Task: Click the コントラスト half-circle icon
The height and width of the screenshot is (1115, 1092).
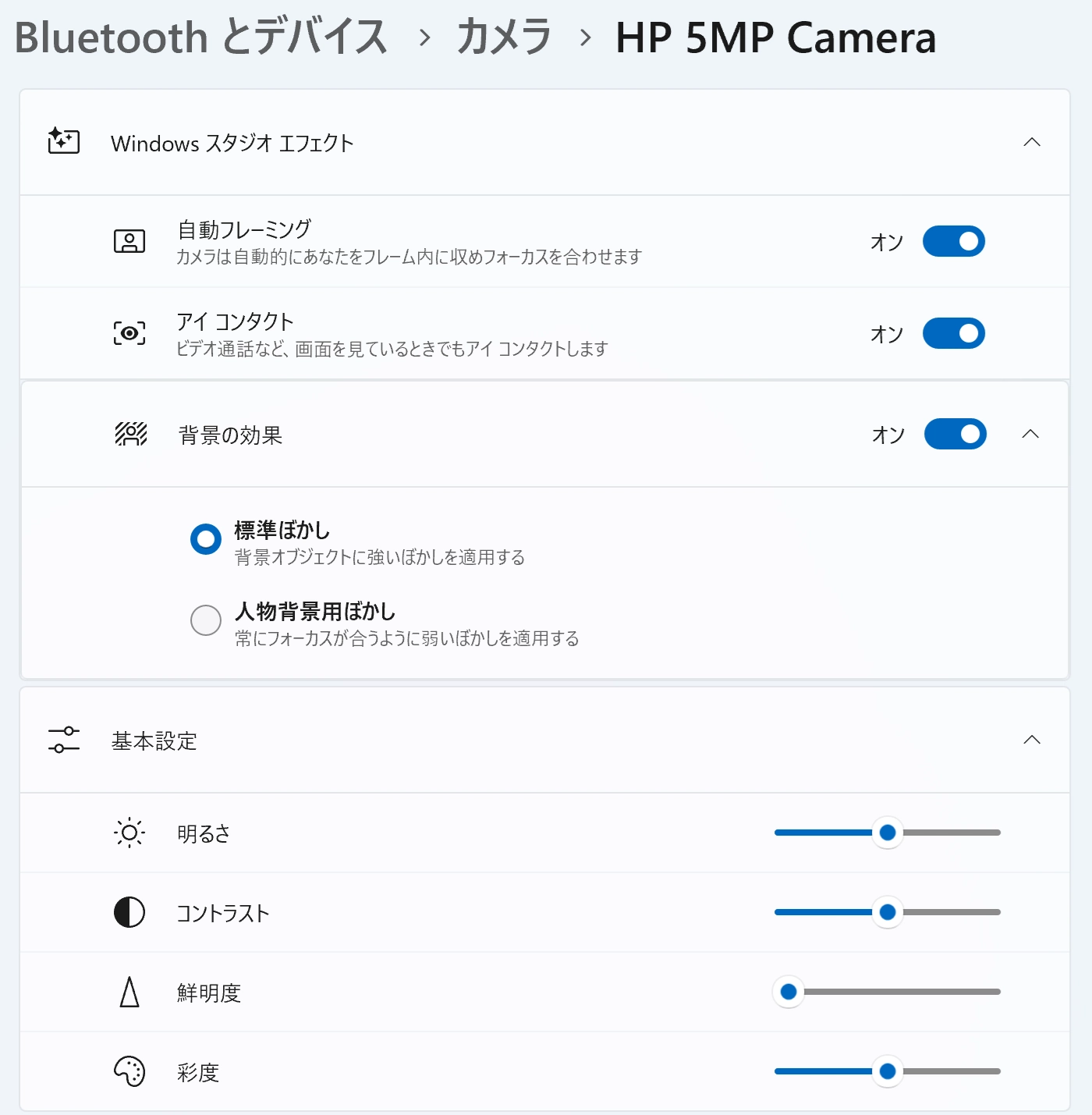Action: 129,912
